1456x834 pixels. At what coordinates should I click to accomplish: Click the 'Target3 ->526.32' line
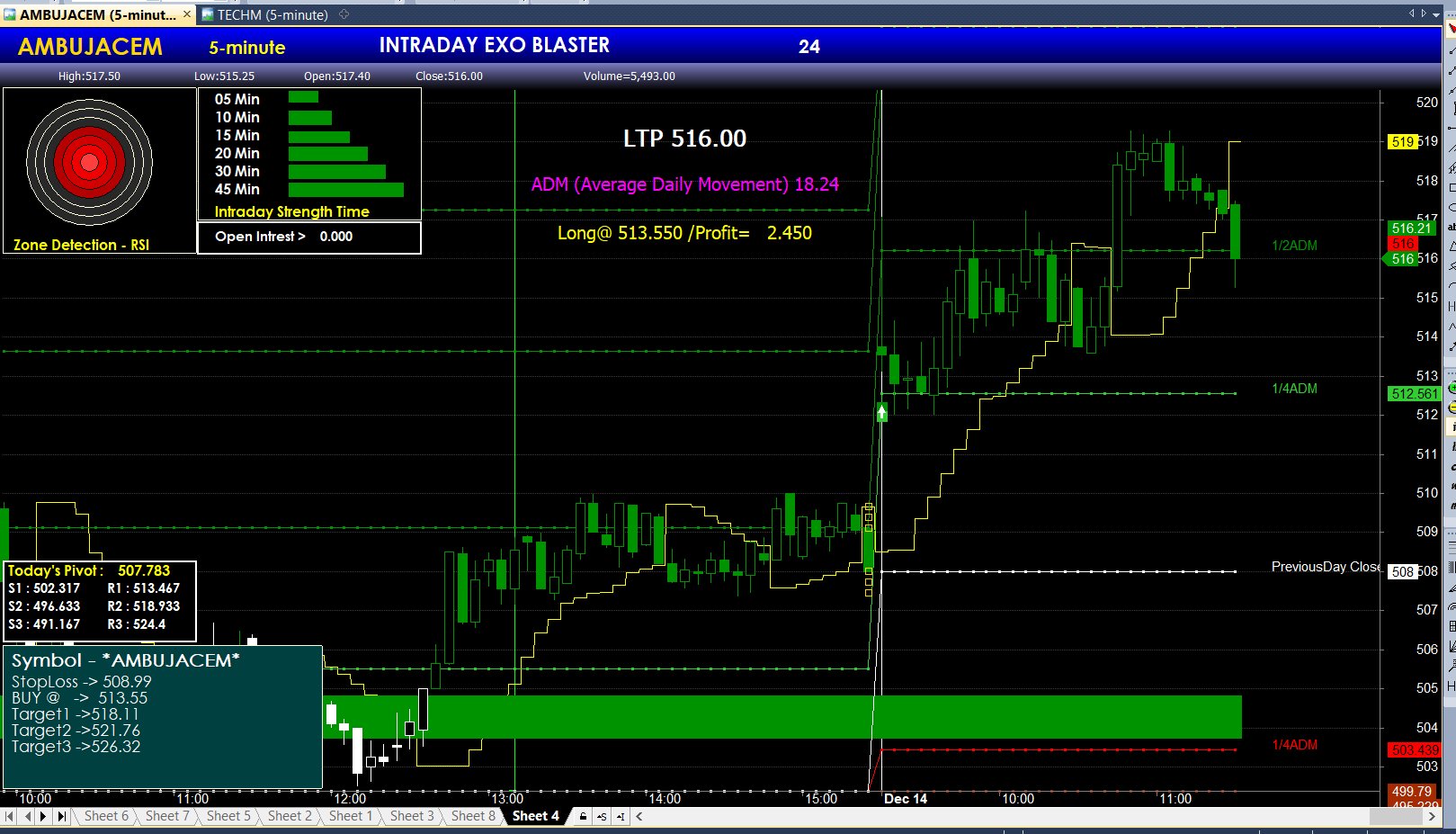tap(76, 747)
